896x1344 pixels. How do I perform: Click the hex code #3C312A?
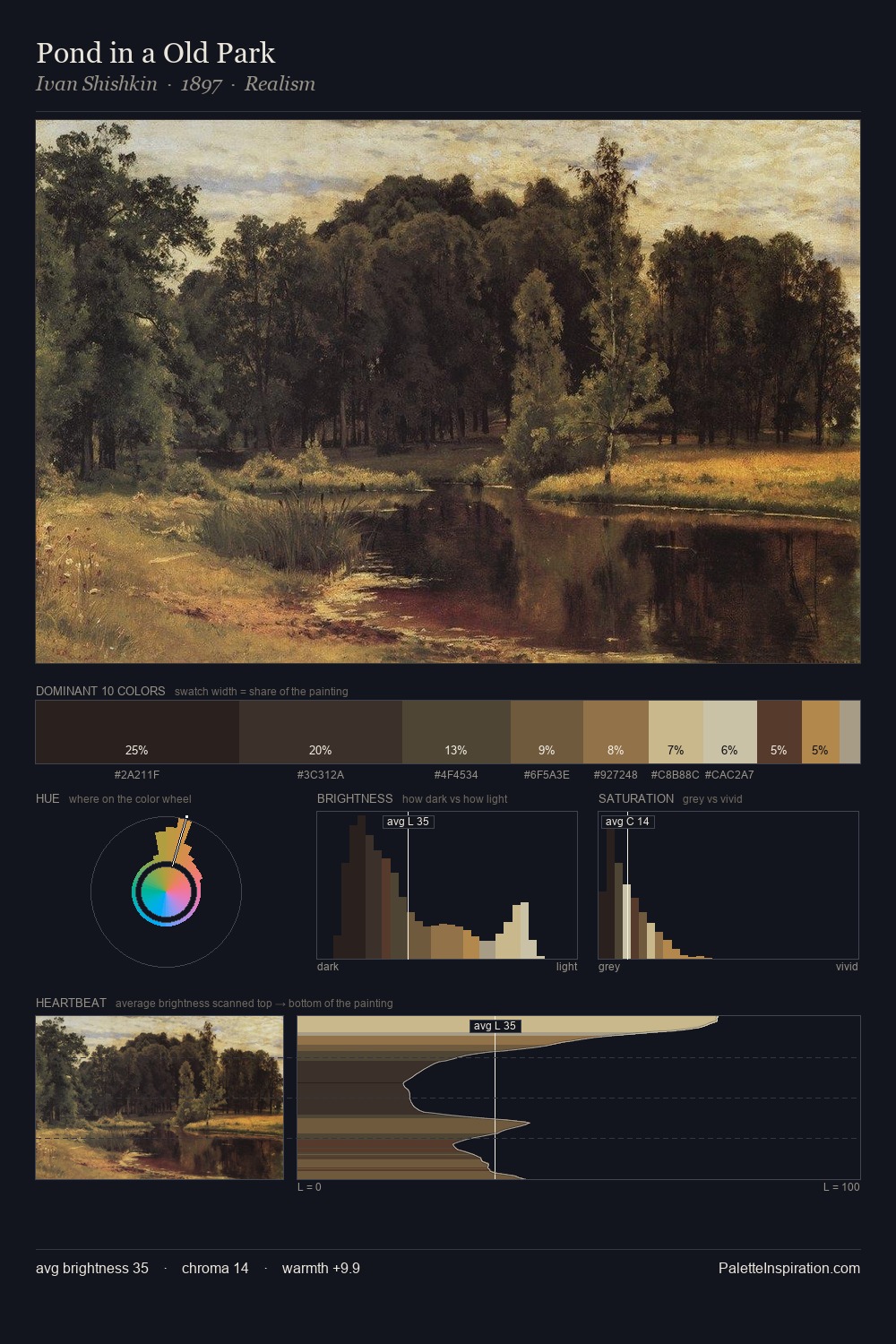(x=321, y=775)
